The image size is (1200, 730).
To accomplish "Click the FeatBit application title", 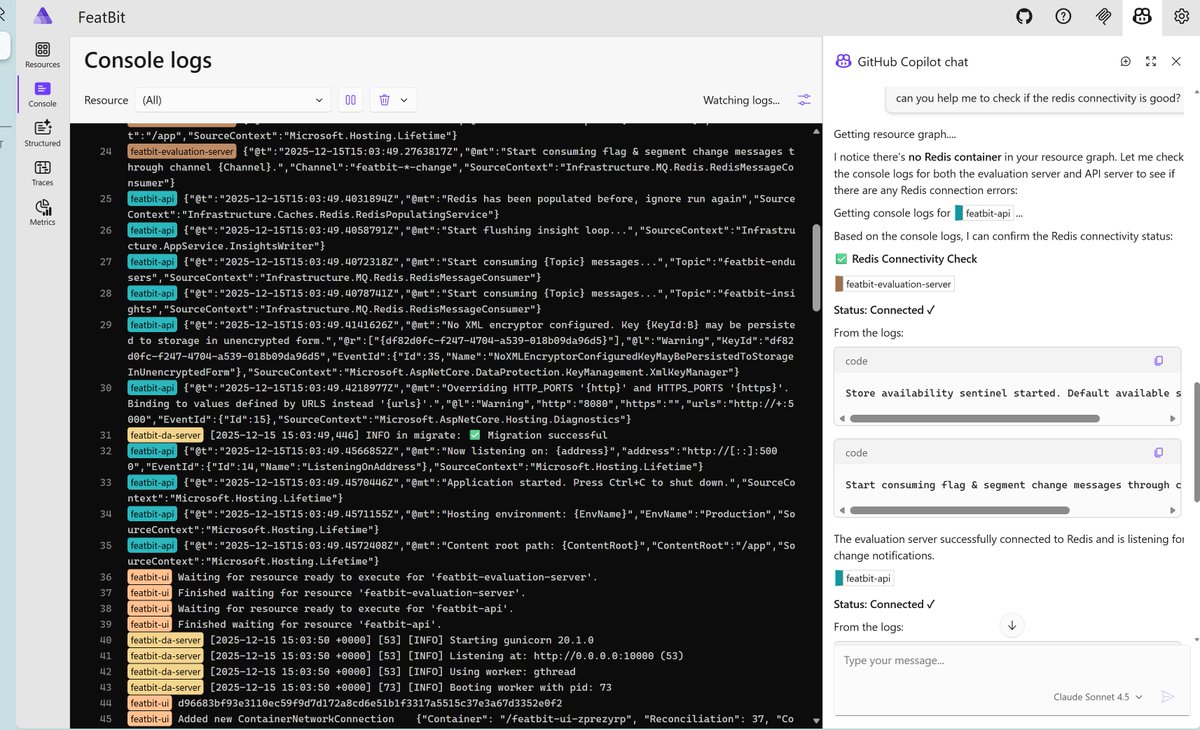I will 102,17.
